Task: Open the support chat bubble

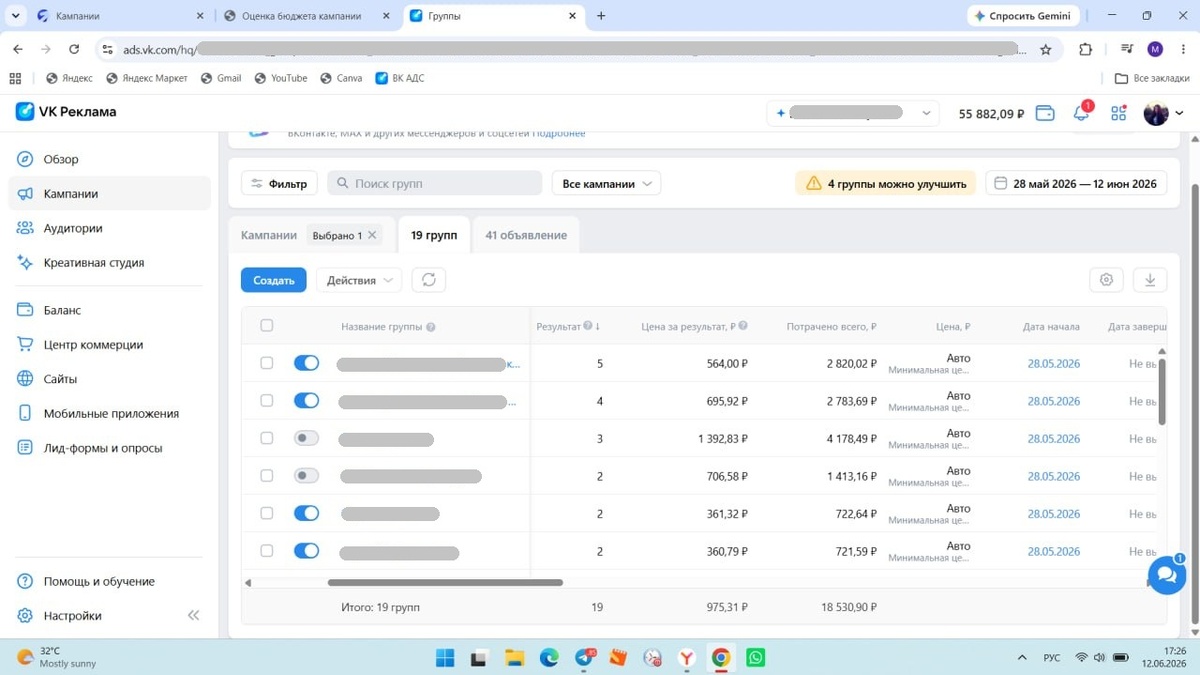Action: point(1166,575)
